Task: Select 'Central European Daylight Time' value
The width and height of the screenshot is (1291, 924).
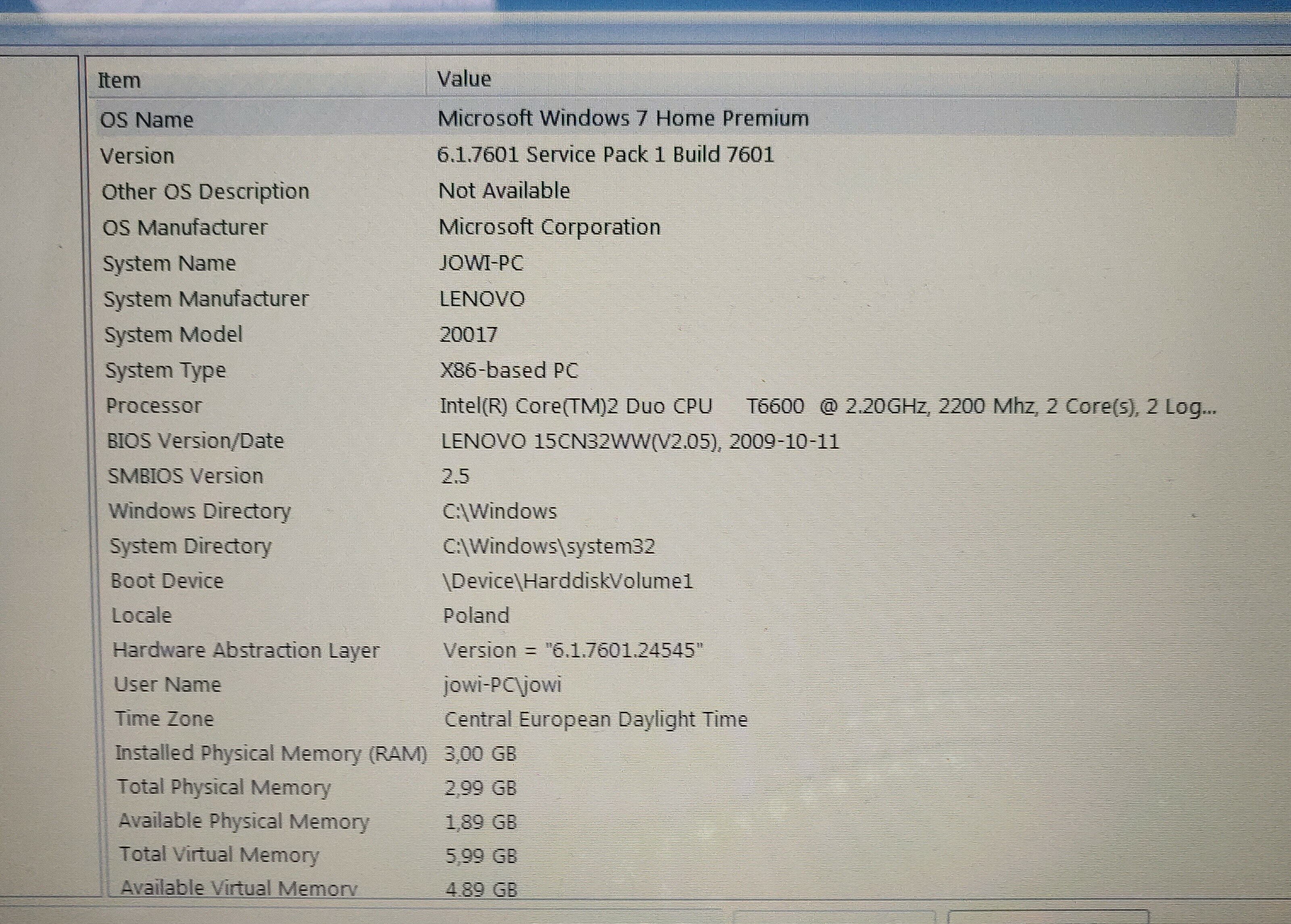Action: 595,719
